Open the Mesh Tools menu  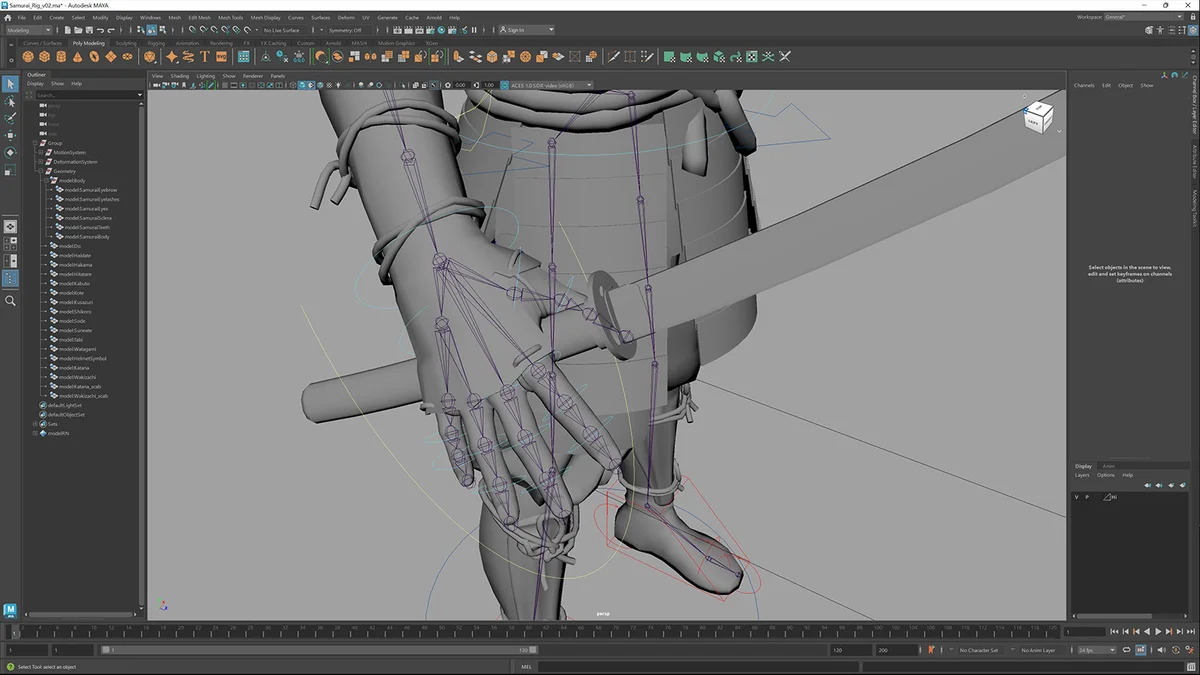tap(230, 17)
